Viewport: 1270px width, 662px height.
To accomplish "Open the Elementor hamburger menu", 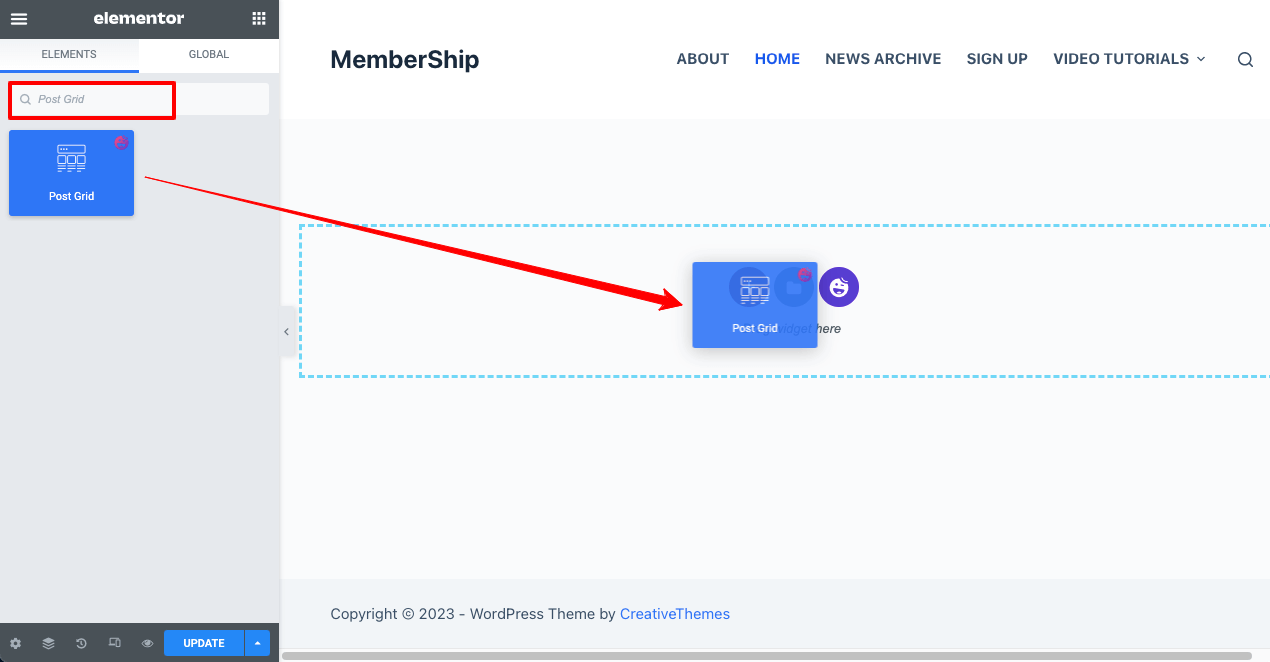I will 19,19.
